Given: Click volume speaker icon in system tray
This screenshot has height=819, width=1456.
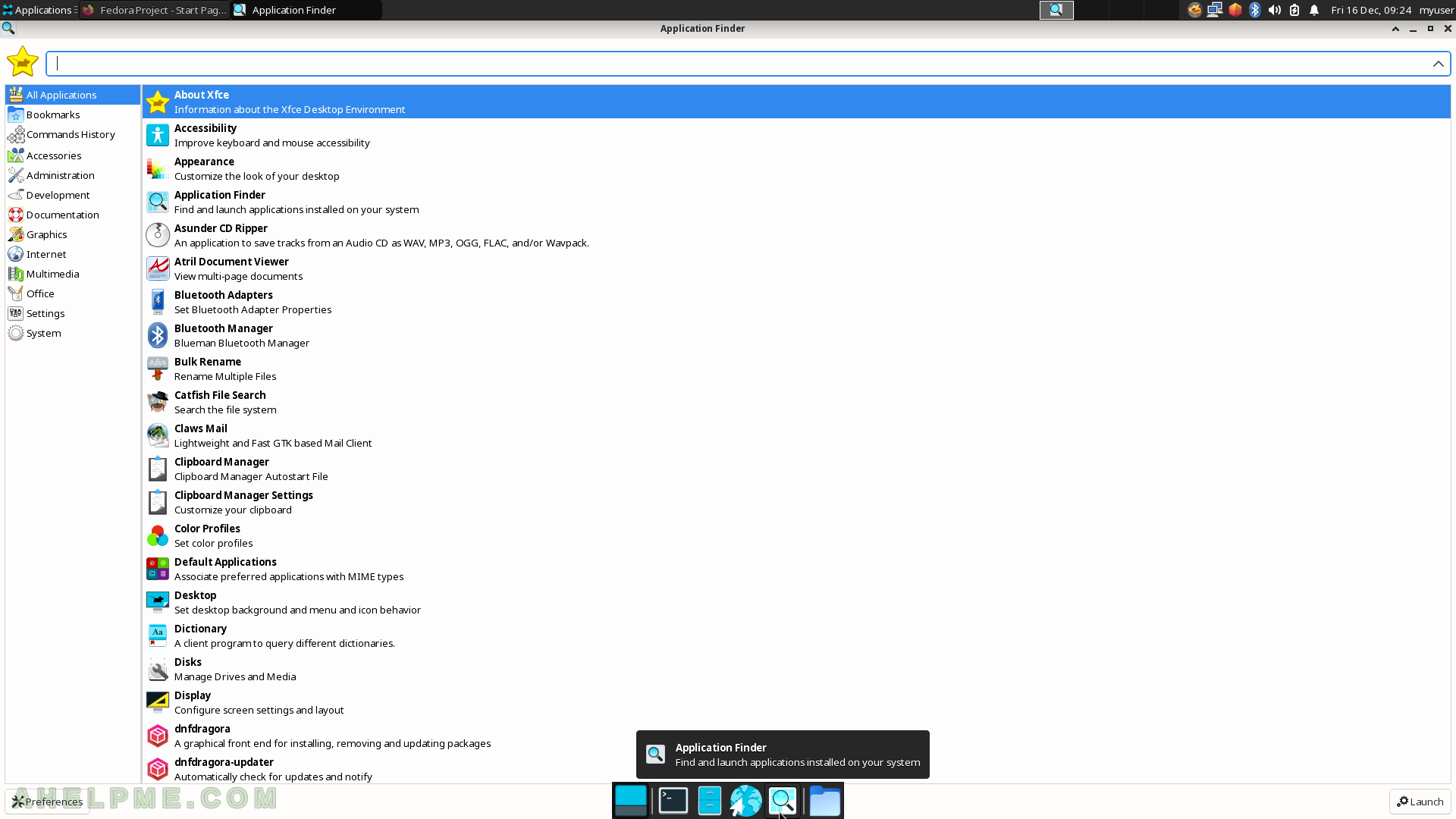Looking at the screenshot, I should click(x=1275, y=10).
